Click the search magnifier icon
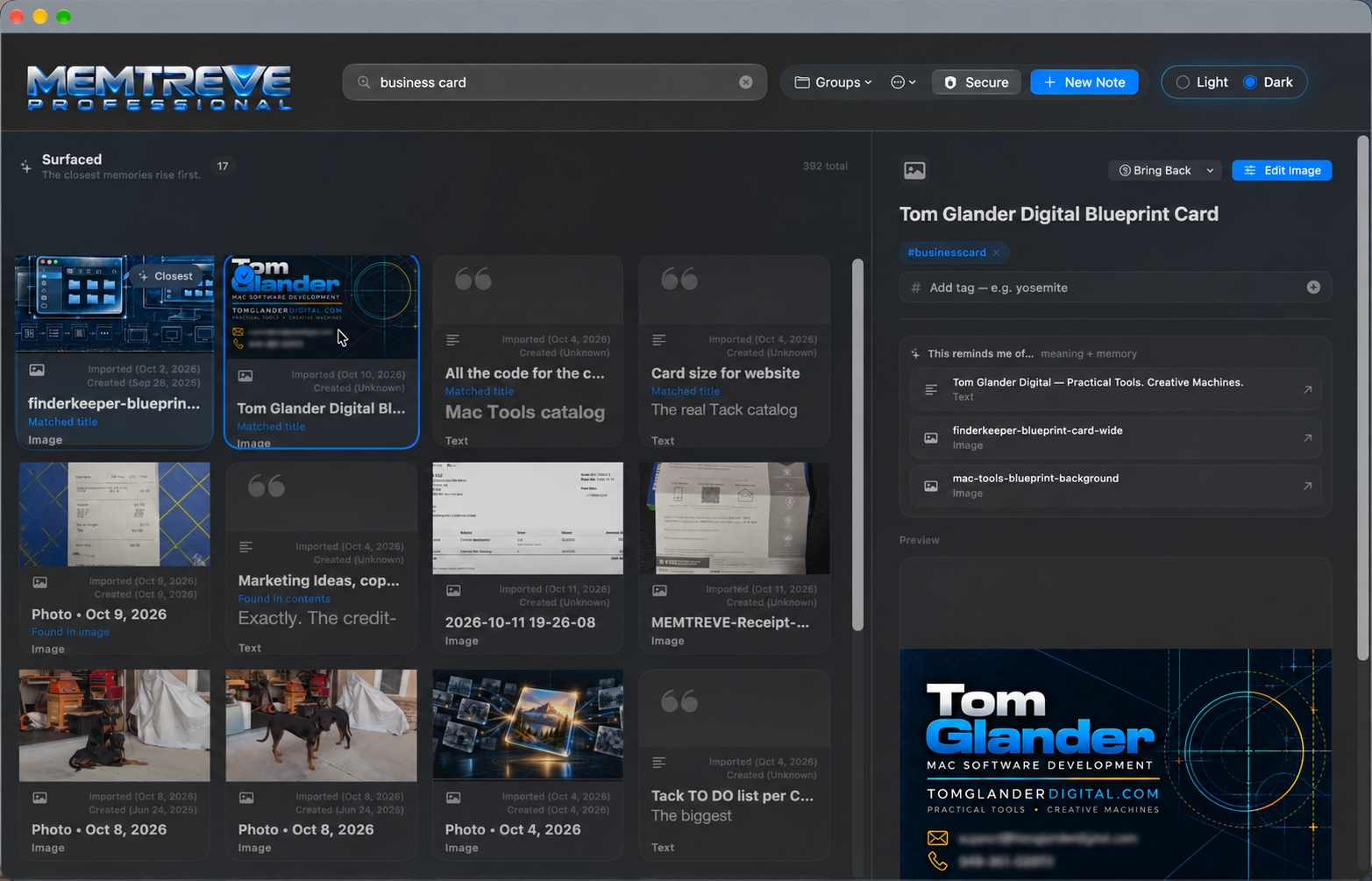1372x881 pixels. (364, 82)
